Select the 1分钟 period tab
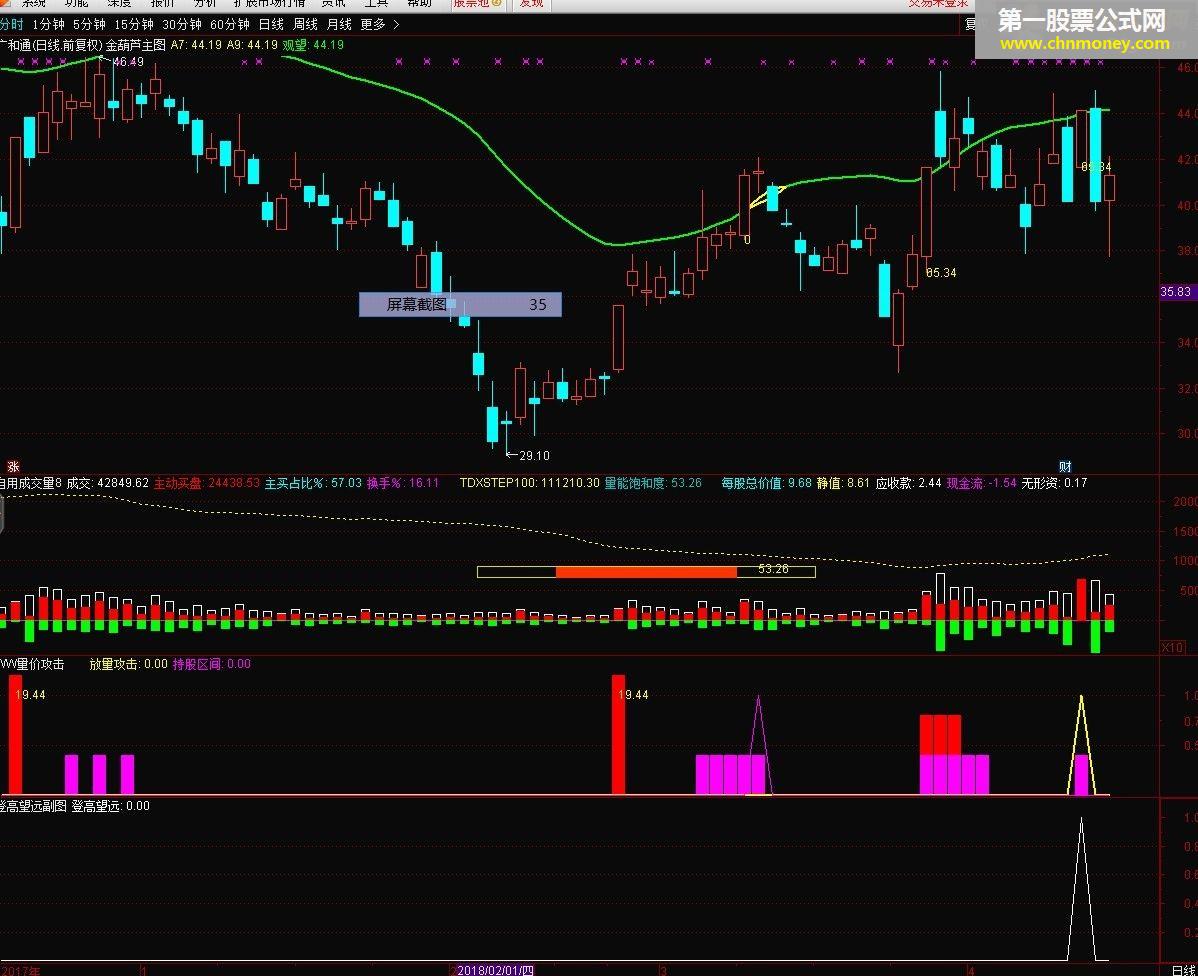Screen dimensions: 1198x976 (48, 24)
